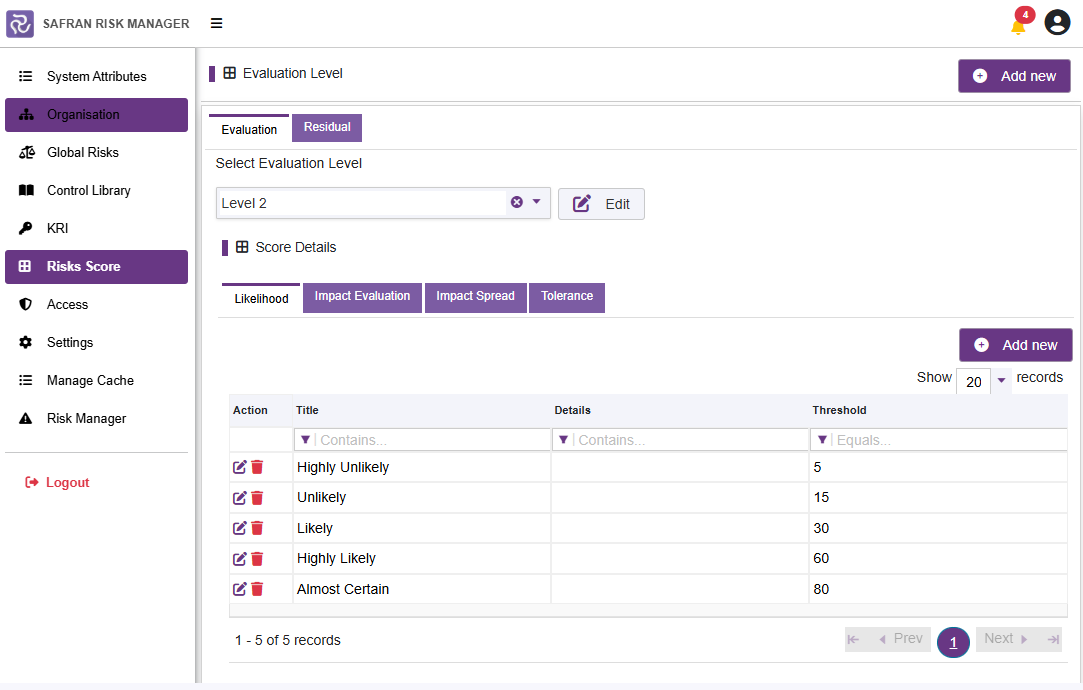Open the Show records count dropdown

pos(1001,381)
